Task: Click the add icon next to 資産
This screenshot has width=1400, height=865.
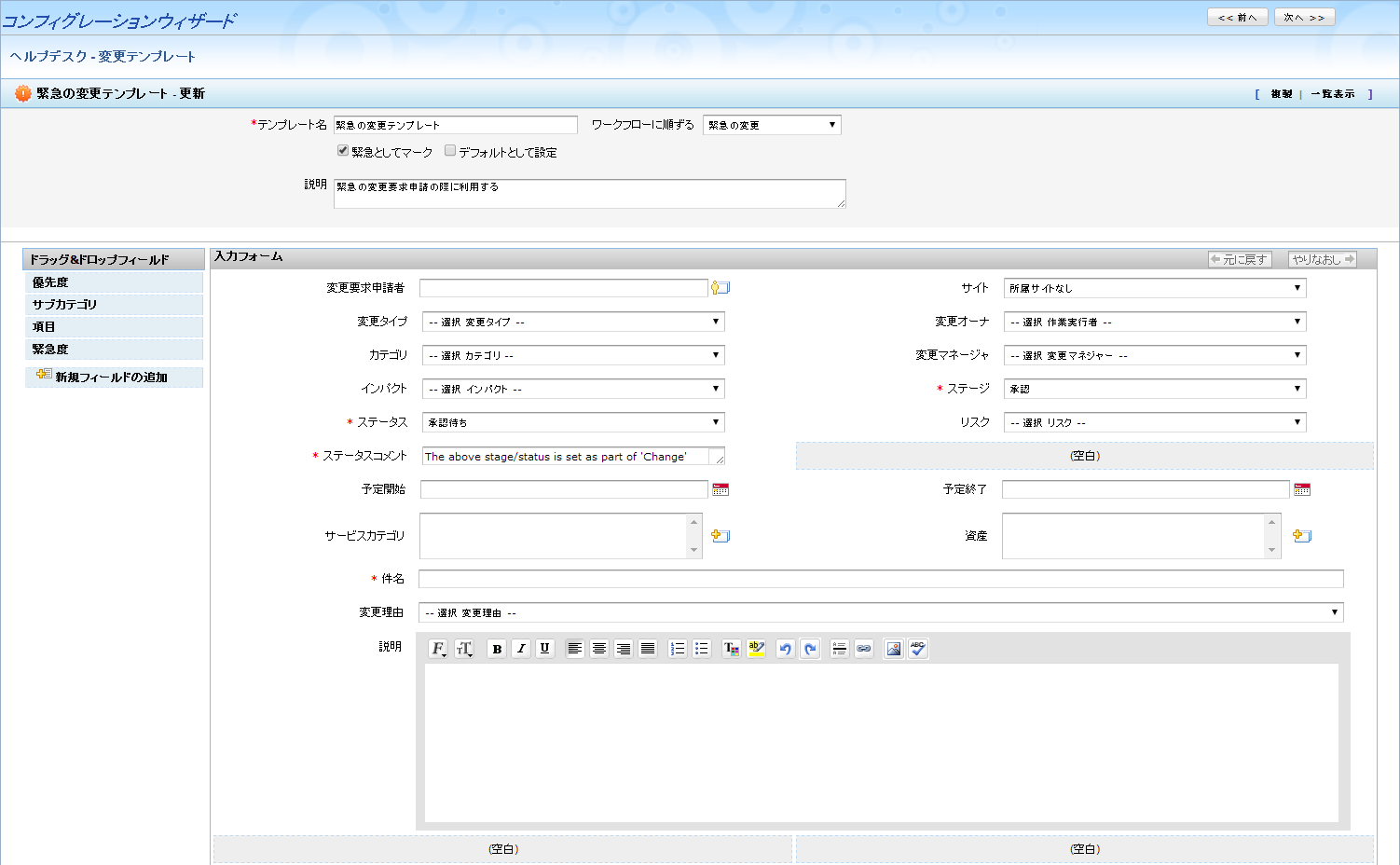Action: tap(1302, 536)
